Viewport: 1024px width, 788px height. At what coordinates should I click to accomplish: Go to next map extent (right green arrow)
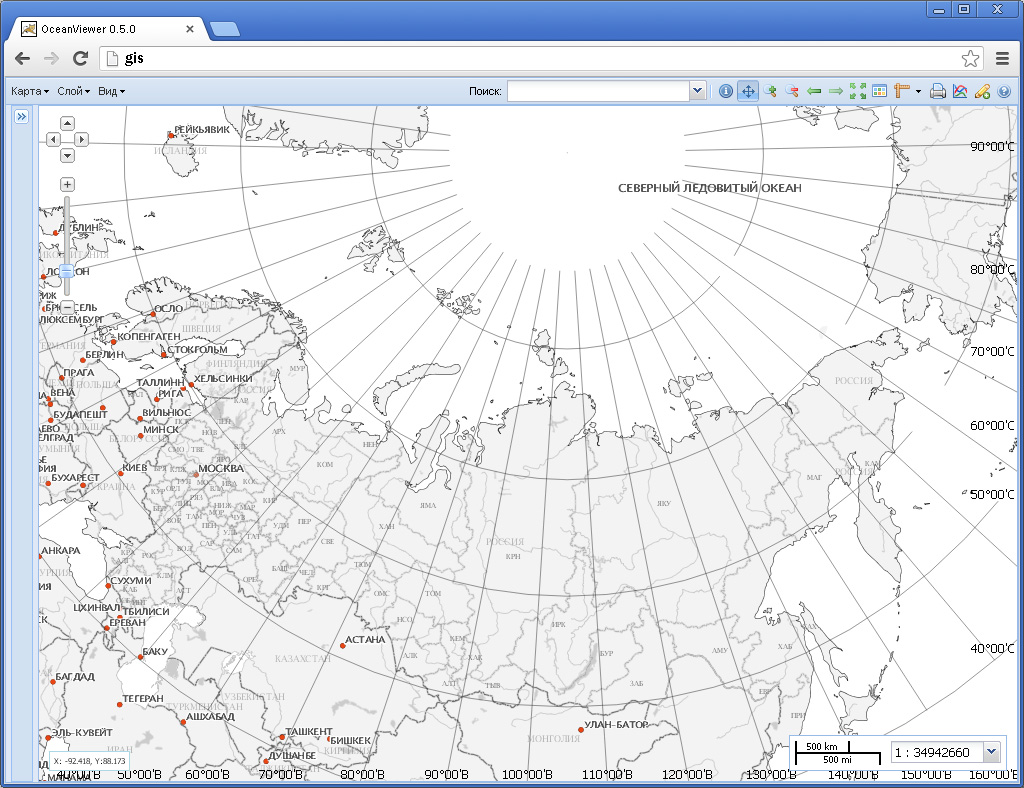[836, 91]
